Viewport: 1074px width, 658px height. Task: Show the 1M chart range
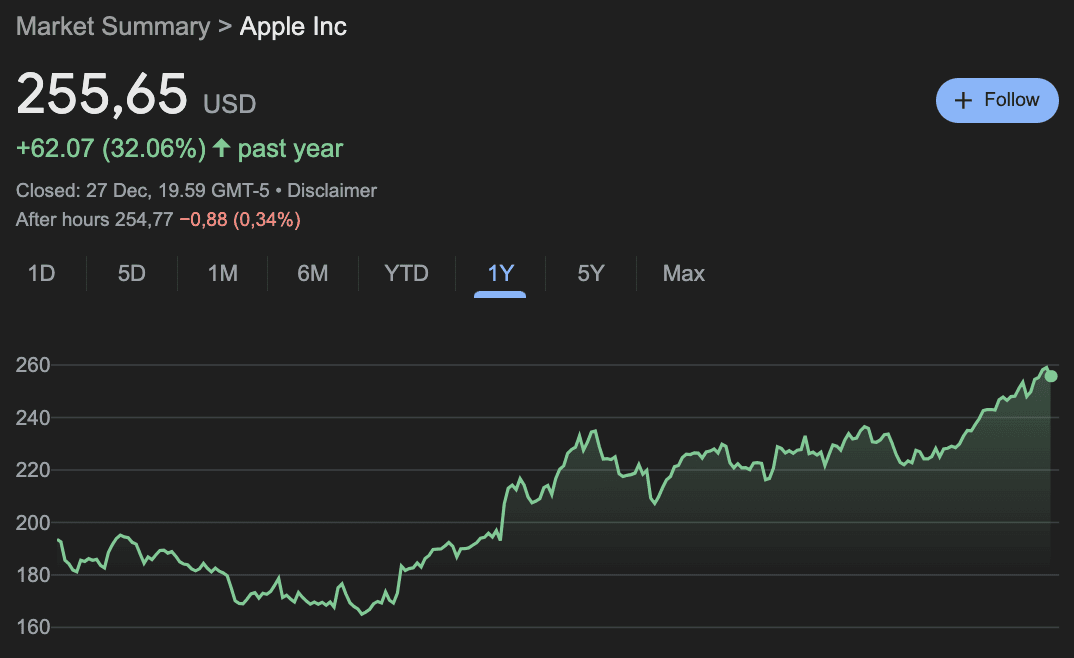[x=222, y=273]
